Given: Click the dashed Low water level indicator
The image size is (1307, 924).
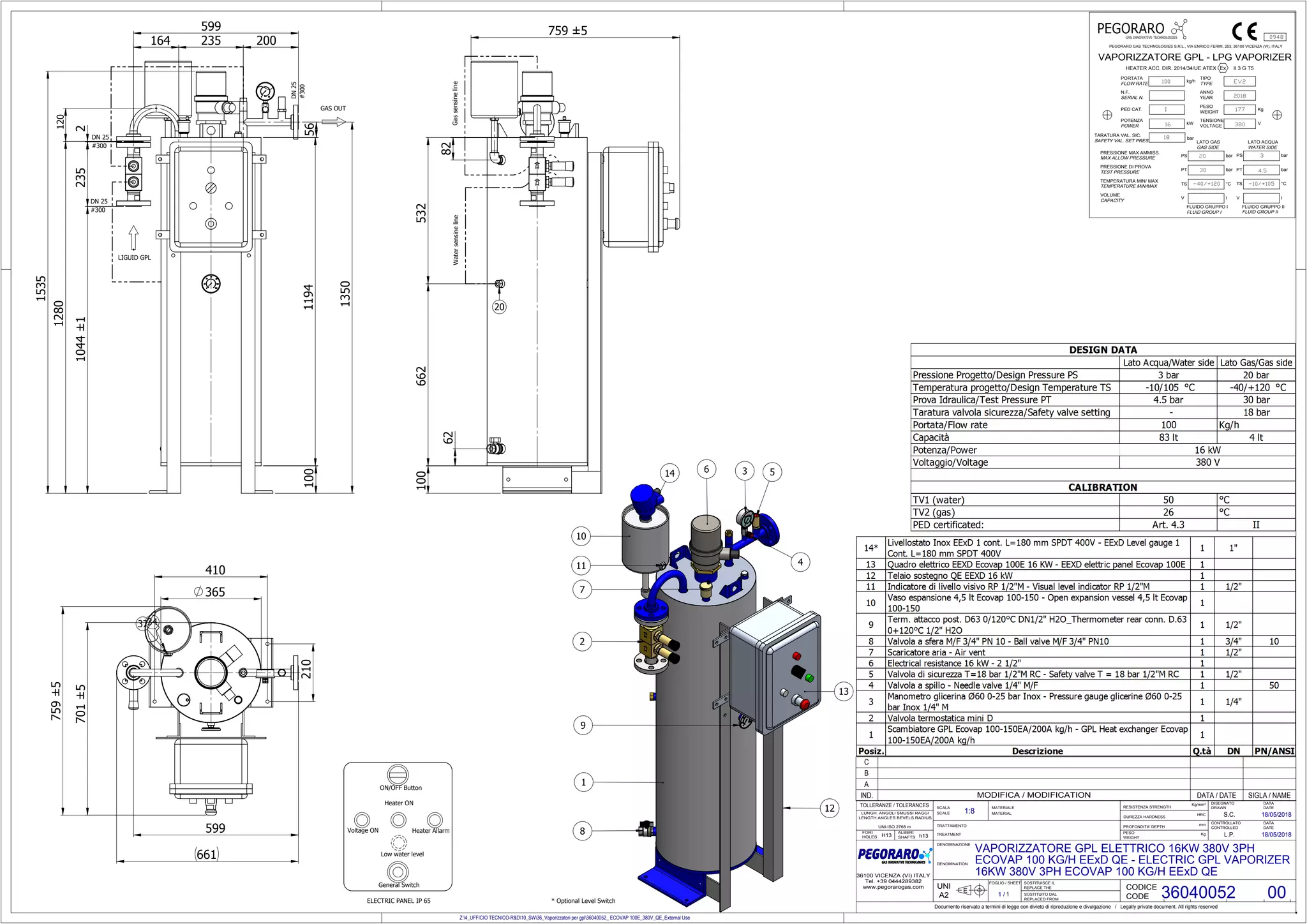Looking at the screenshot, I should pyautogui.click(x=398, y=843).
